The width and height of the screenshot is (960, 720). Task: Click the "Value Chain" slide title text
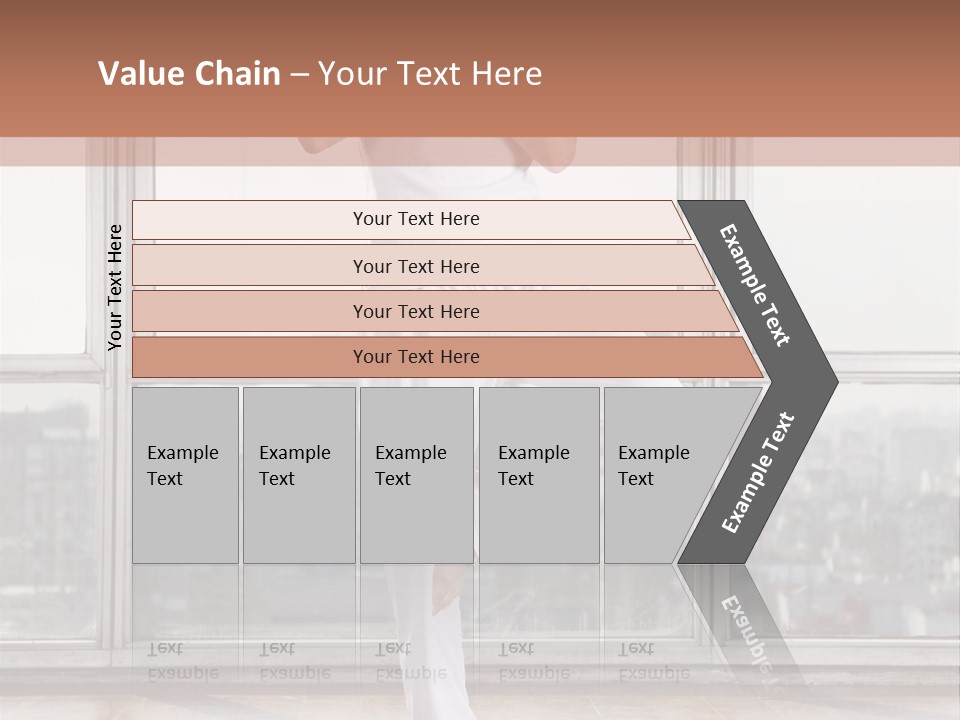click(189, 74)
